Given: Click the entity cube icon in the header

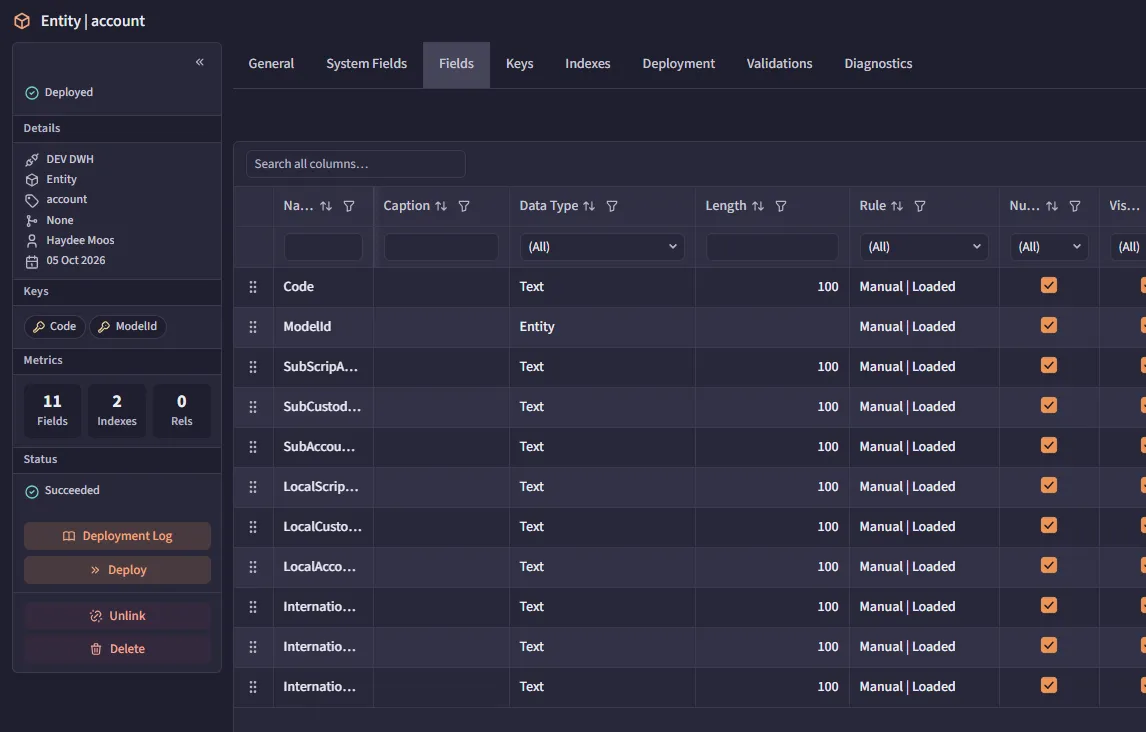Looking at the screenshot, I should [22, 21].
